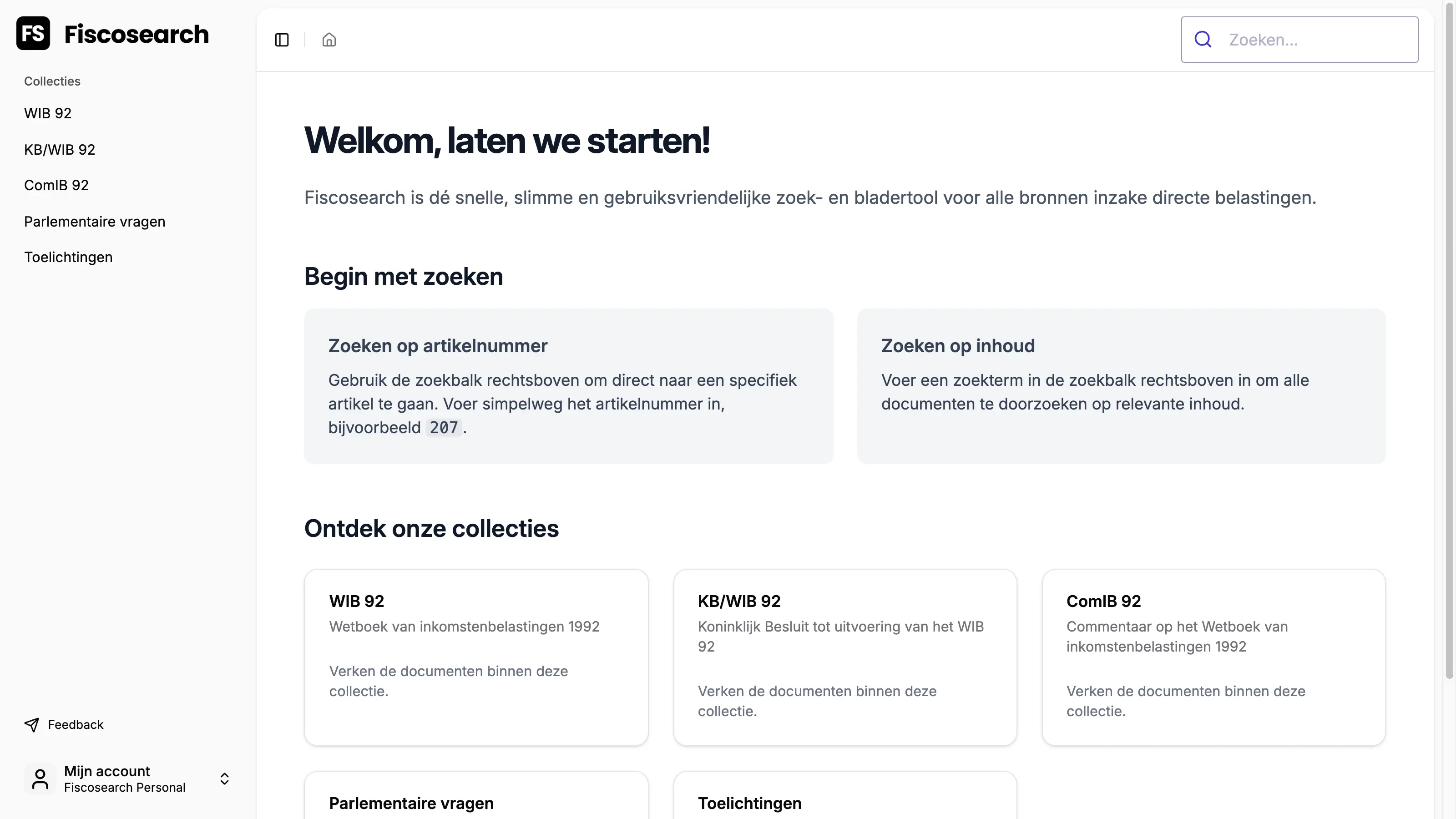Expand the account options with the arrow control

(224, 779)
